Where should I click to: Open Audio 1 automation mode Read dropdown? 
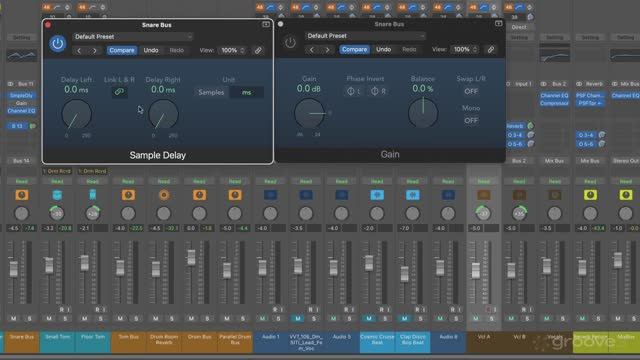[270, 181]
